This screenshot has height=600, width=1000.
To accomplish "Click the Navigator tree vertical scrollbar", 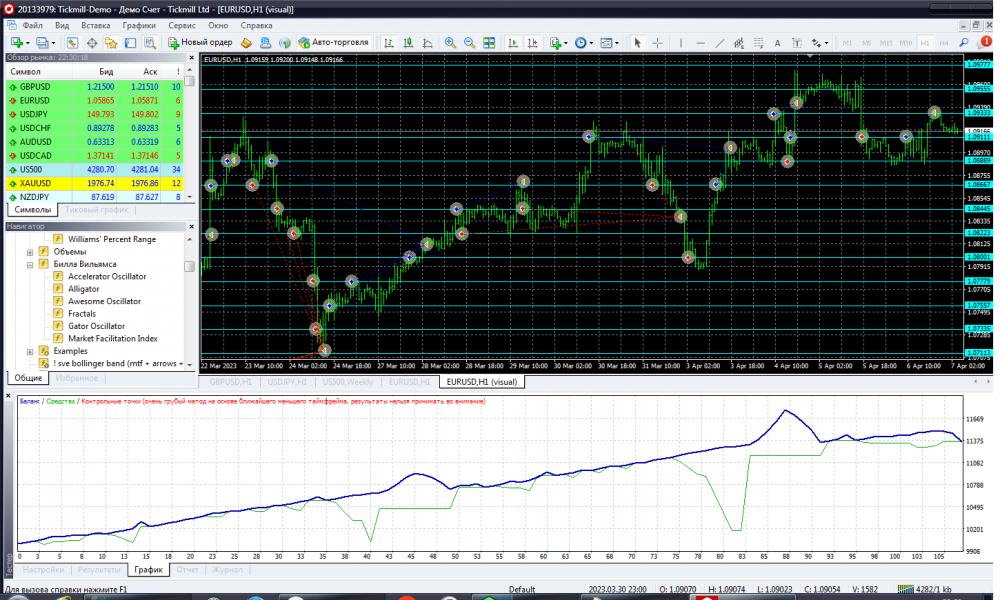I will pyautogui.click(x=189, y=302).
